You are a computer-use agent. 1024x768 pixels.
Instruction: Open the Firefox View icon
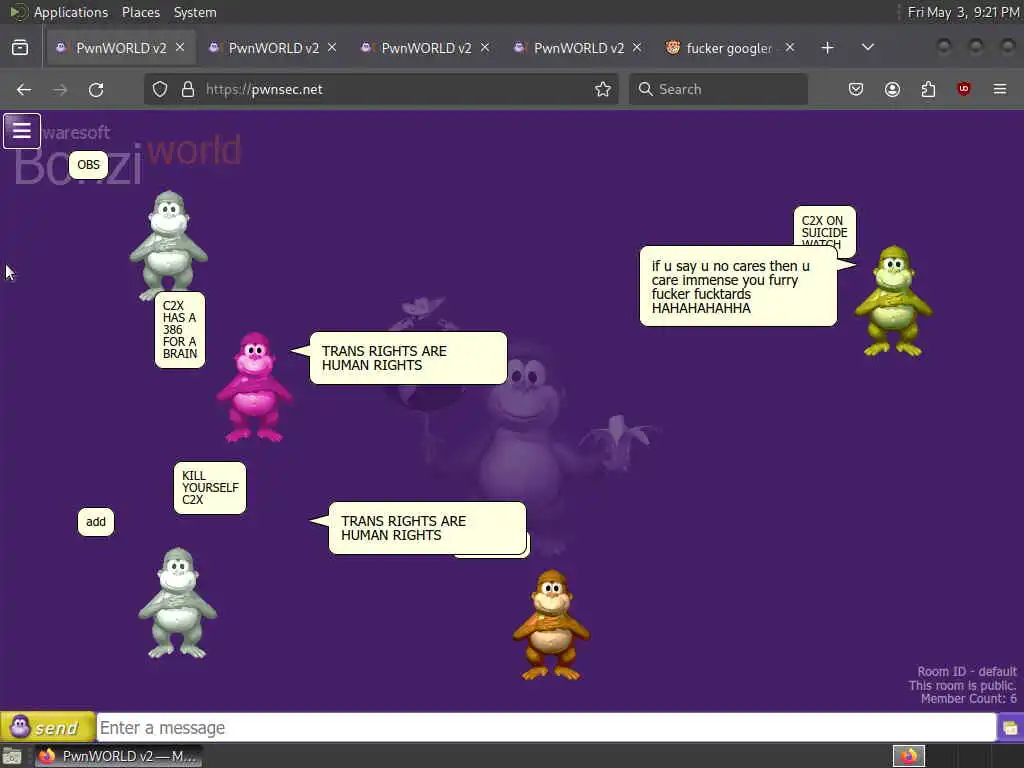[20, 48]
